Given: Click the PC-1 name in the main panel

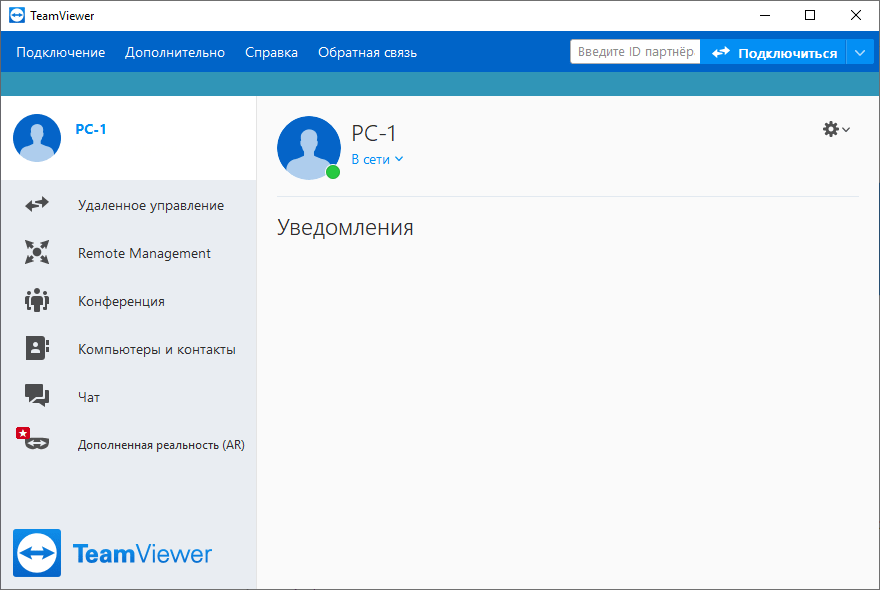Looking at the screenshot, I should point(374,134).
